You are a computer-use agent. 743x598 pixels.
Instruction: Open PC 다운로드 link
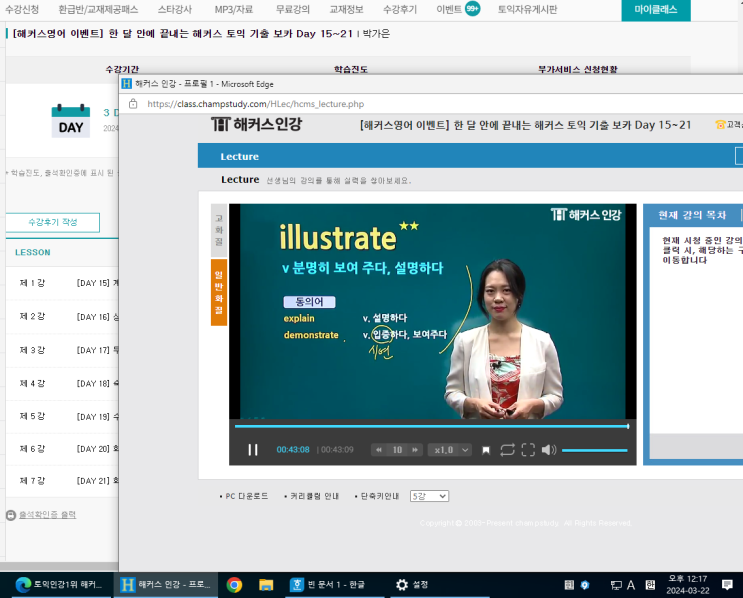coord(244,496)
